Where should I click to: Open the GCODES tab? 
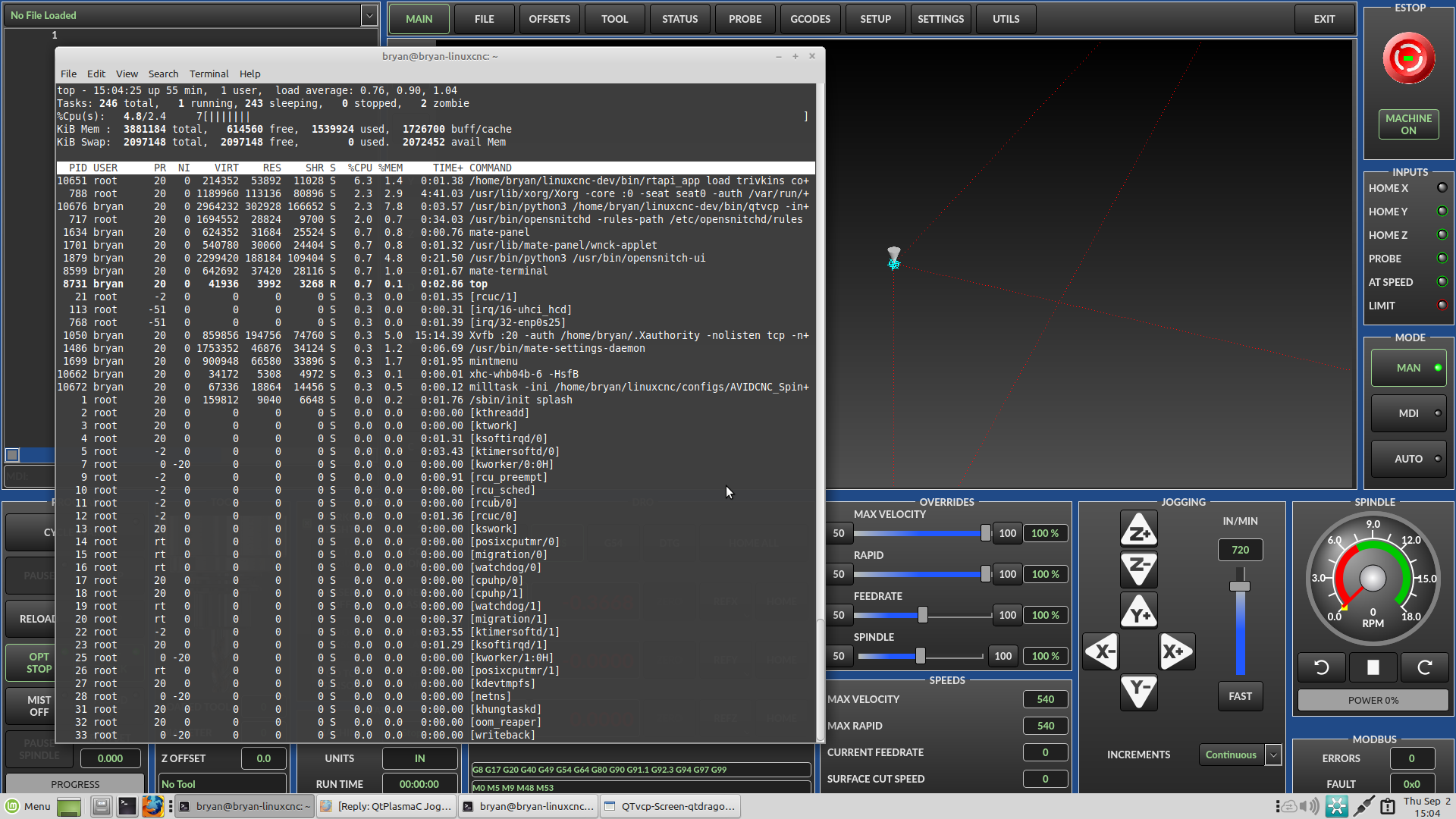[x=811, y=19]
